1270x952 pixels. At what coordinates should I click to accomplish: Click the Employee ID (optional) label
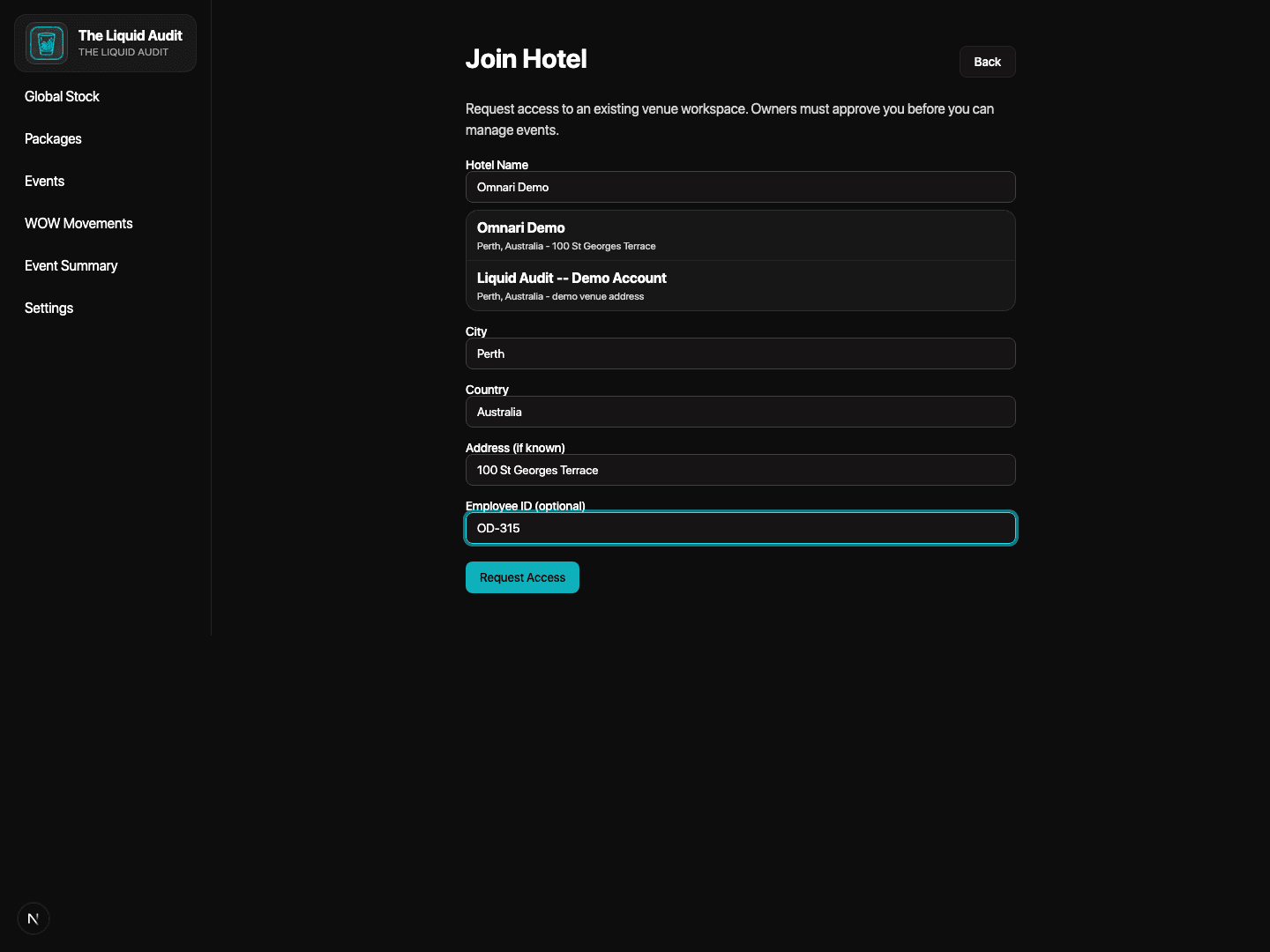click(526, 505)
